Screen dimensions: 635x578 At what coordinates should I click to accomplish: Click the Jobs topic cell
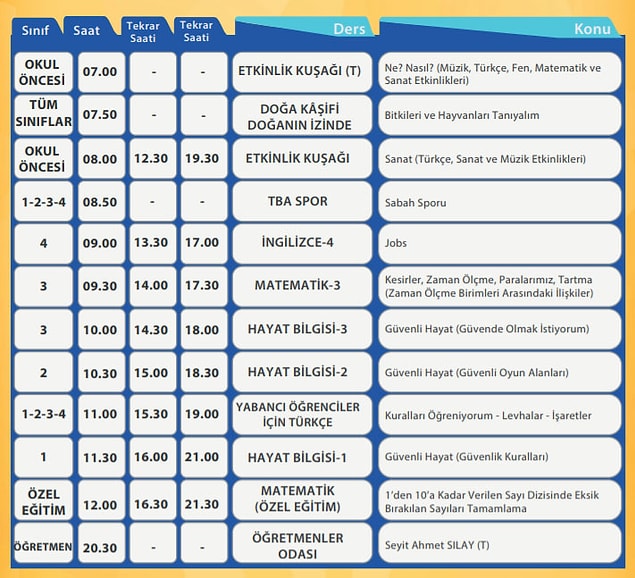tap(500, 244)
